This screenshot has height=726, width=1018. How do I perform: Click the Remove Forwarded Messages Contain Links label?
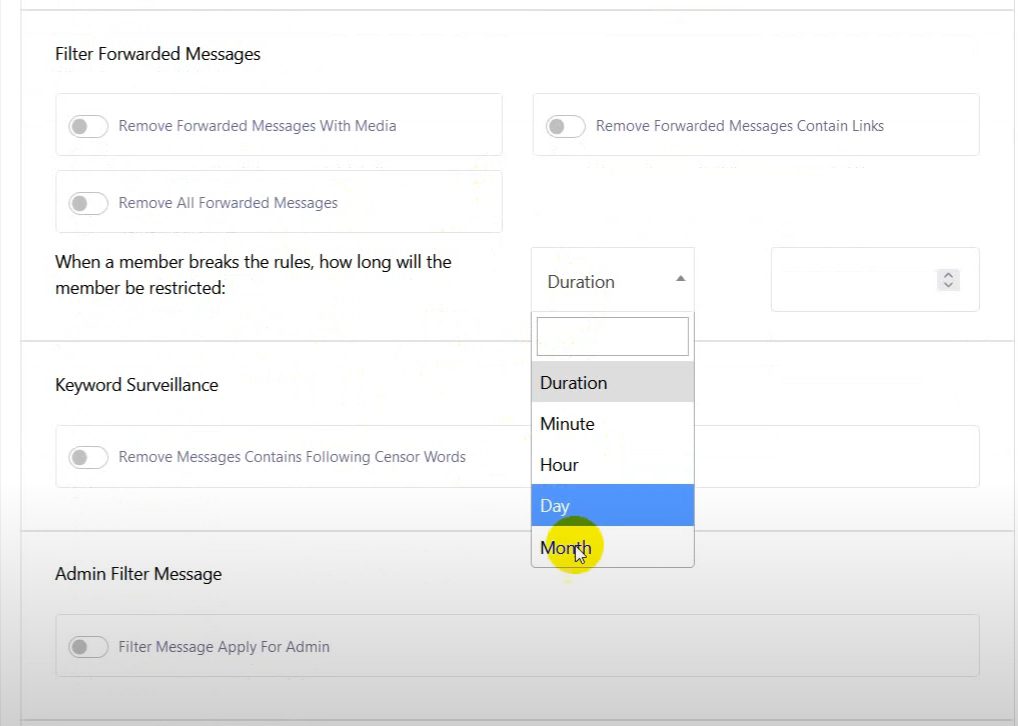[739, 126]
